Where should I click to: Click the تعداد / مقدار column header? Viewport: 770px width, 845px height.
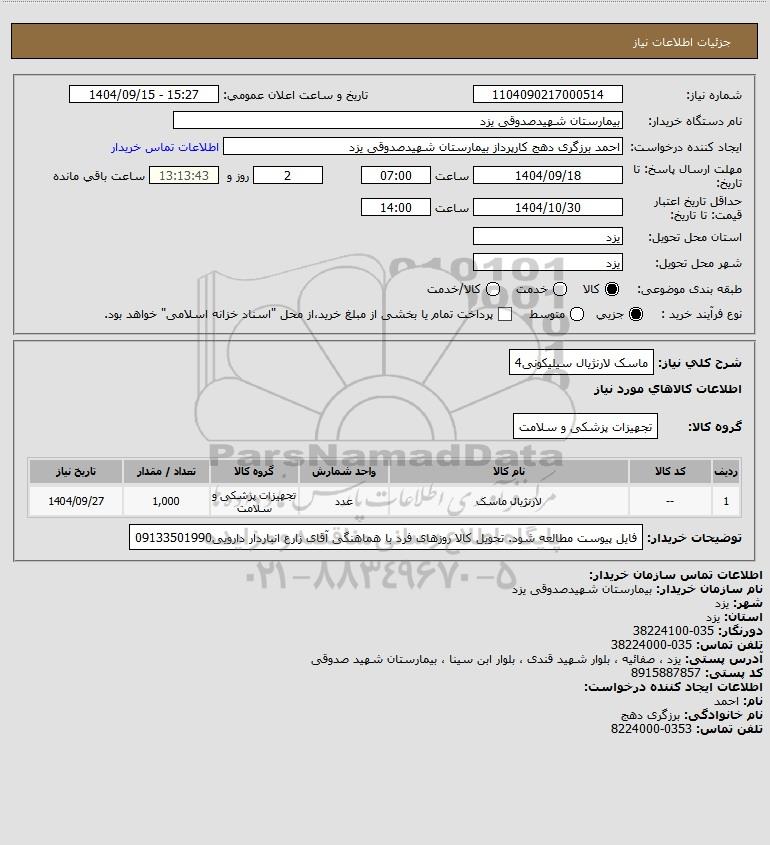(166, 472)
